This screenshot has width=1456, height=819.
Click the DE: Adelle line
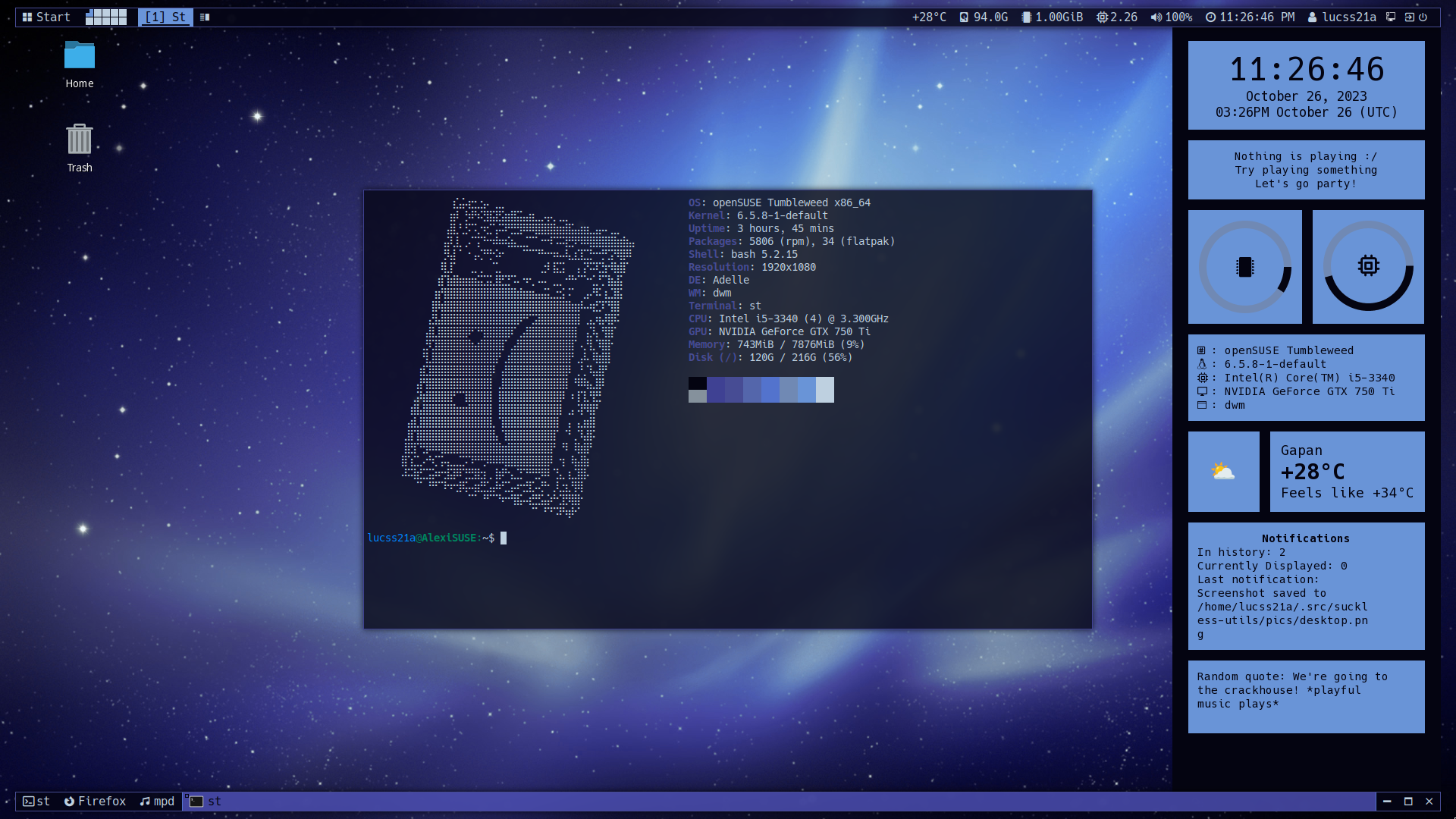click(x=719, y=280)
